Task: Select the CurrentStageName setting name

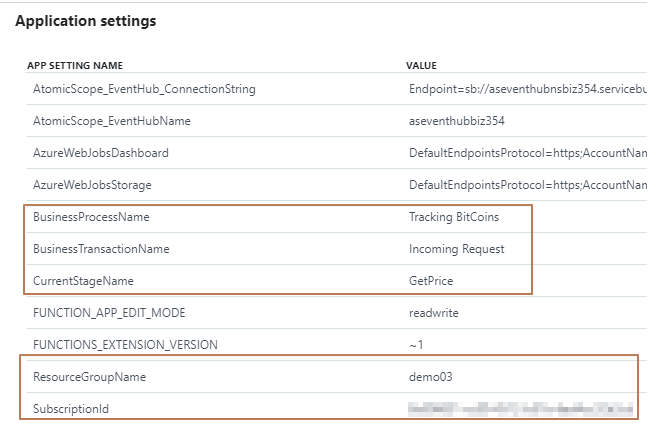Action: [83, 281]
